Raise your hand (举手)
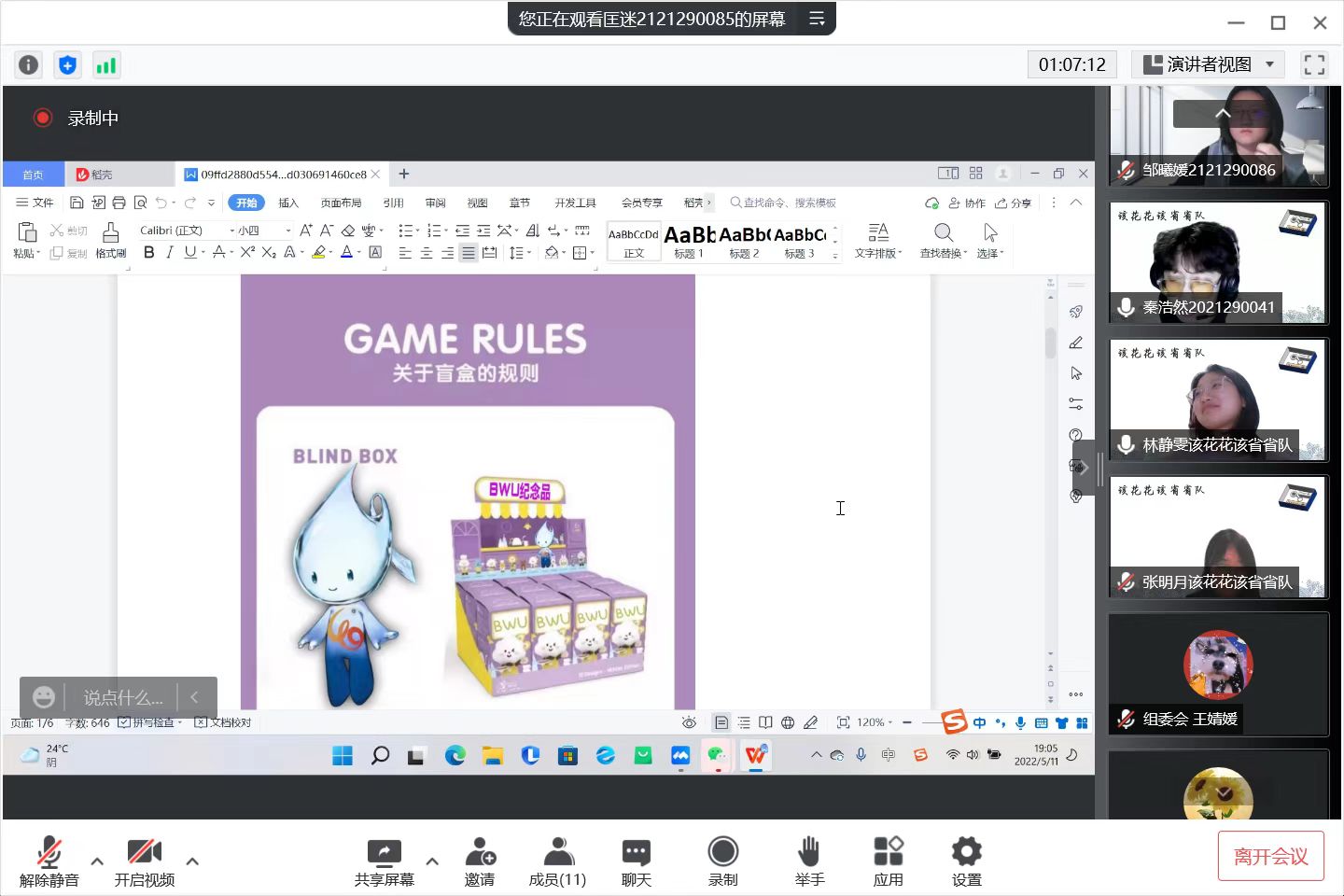 pyautogui.click(x=809, y=861)
